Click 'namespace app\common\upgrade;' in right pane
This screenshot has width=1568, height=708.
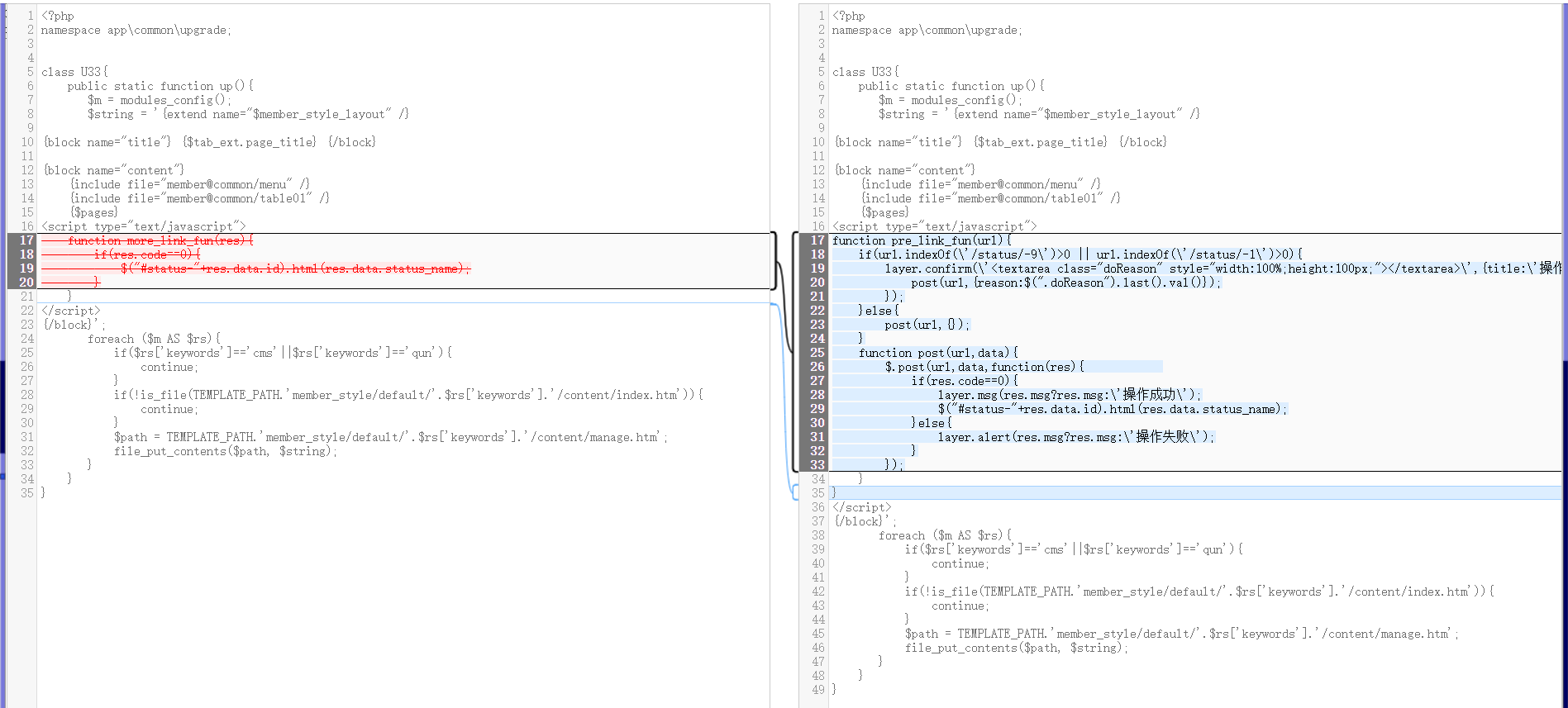tap(927, 30)
